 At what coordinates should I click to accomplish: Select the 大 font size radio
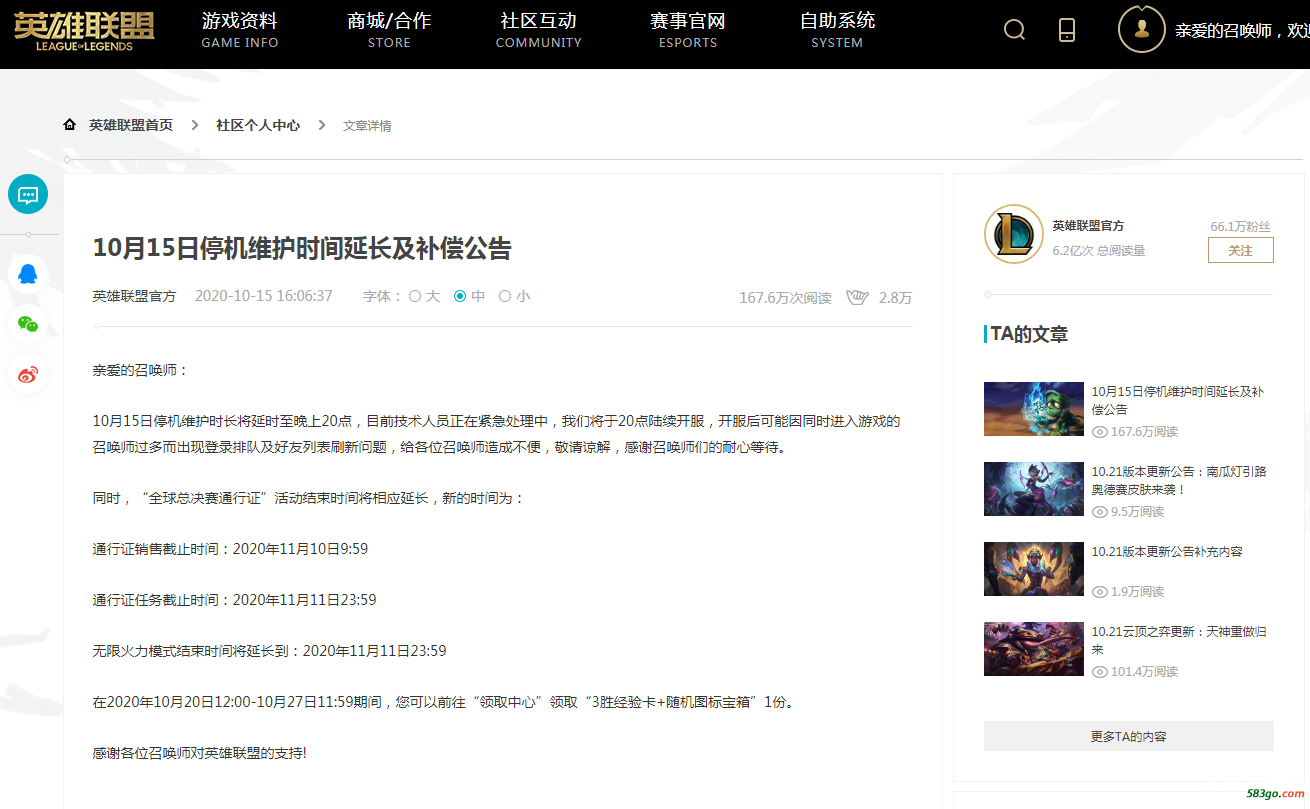click(415, 296)
